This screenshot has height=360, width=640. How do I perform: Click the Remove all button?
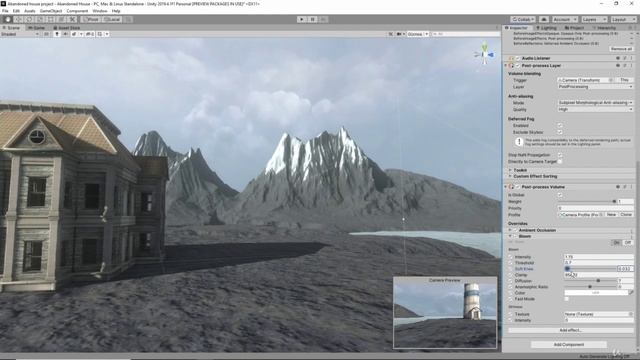621,49
